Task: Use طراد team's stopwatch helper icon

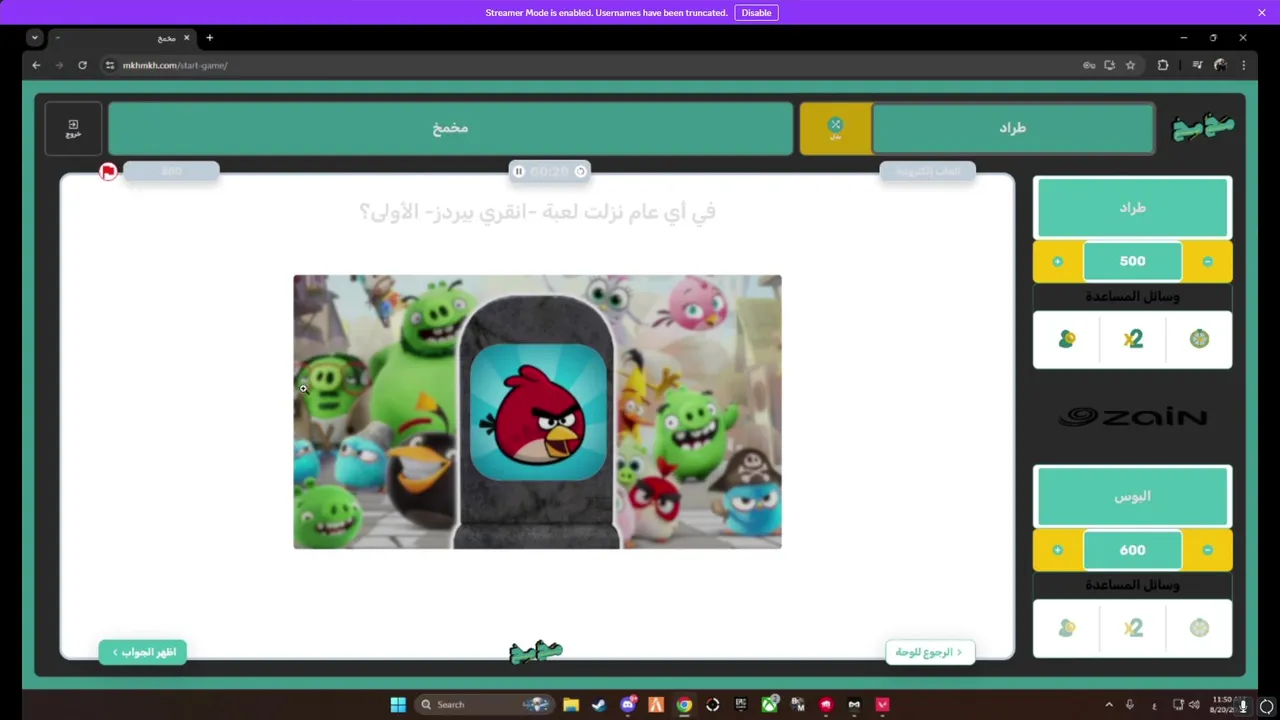Action: click(1199, 339)
